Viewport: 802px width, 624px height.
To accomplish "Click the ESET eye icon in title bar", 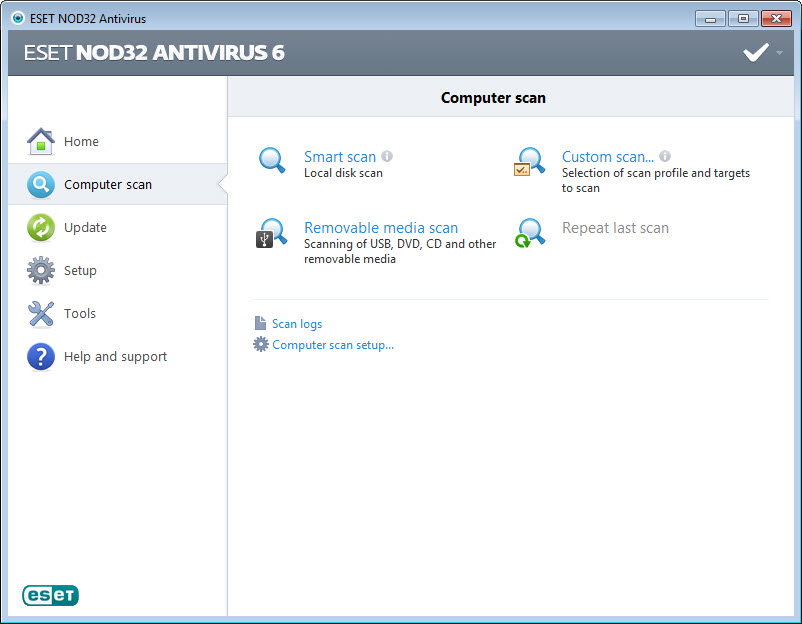I will coord(18,18).
